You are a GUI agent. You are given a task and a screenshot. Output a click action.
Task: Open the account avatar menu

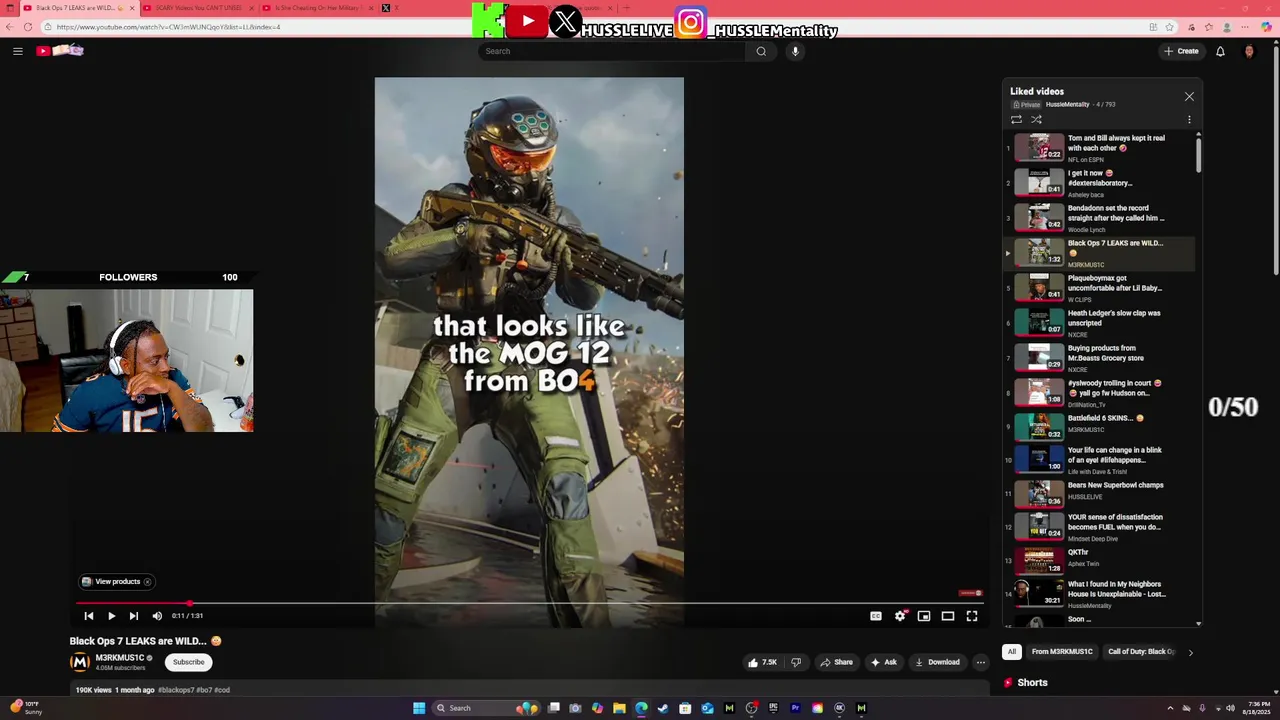pyautogui.click(x=1249, y=51)
